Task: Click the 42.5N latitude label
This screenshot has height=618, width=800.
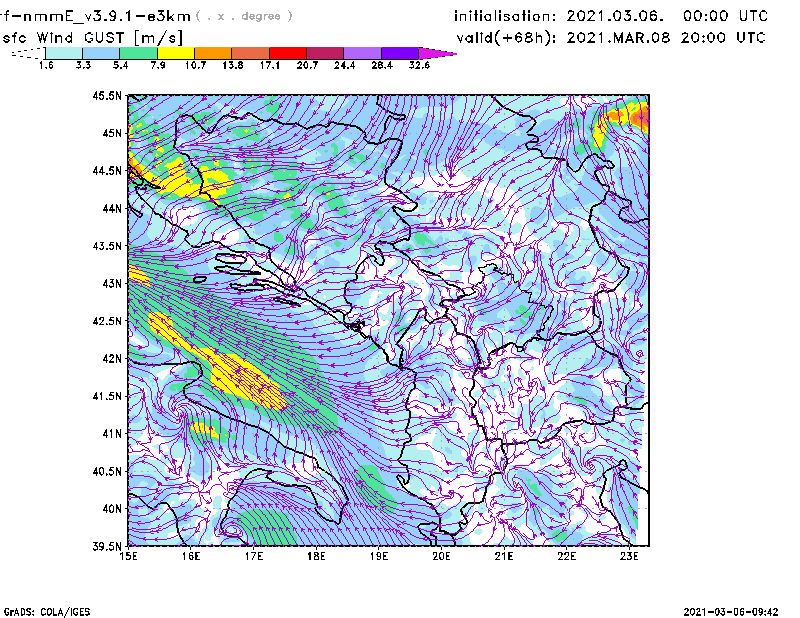Action: [107, 321]
